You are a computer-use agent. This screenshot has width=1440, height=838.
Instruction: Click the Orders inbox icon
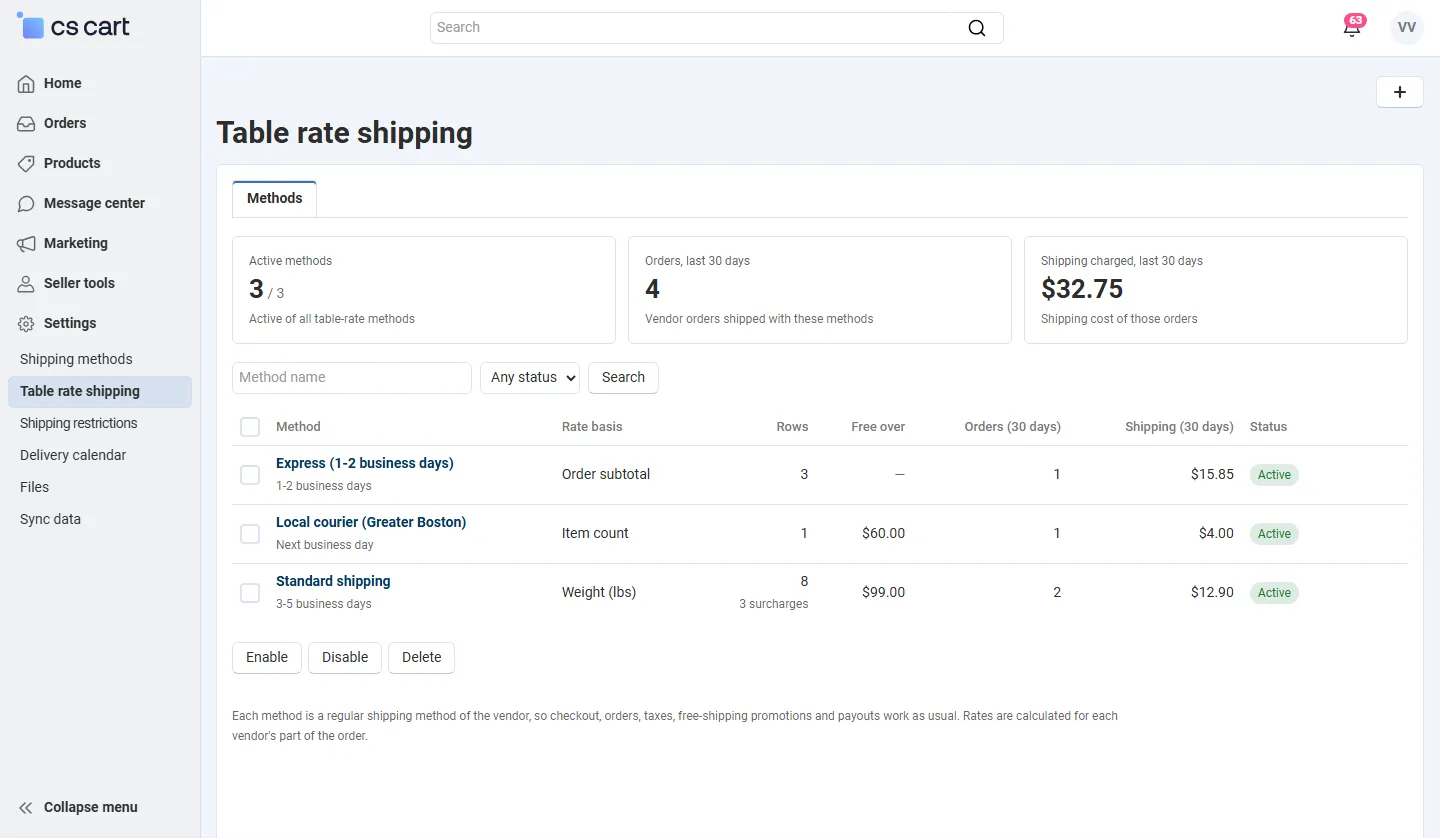tap(26, 124)
